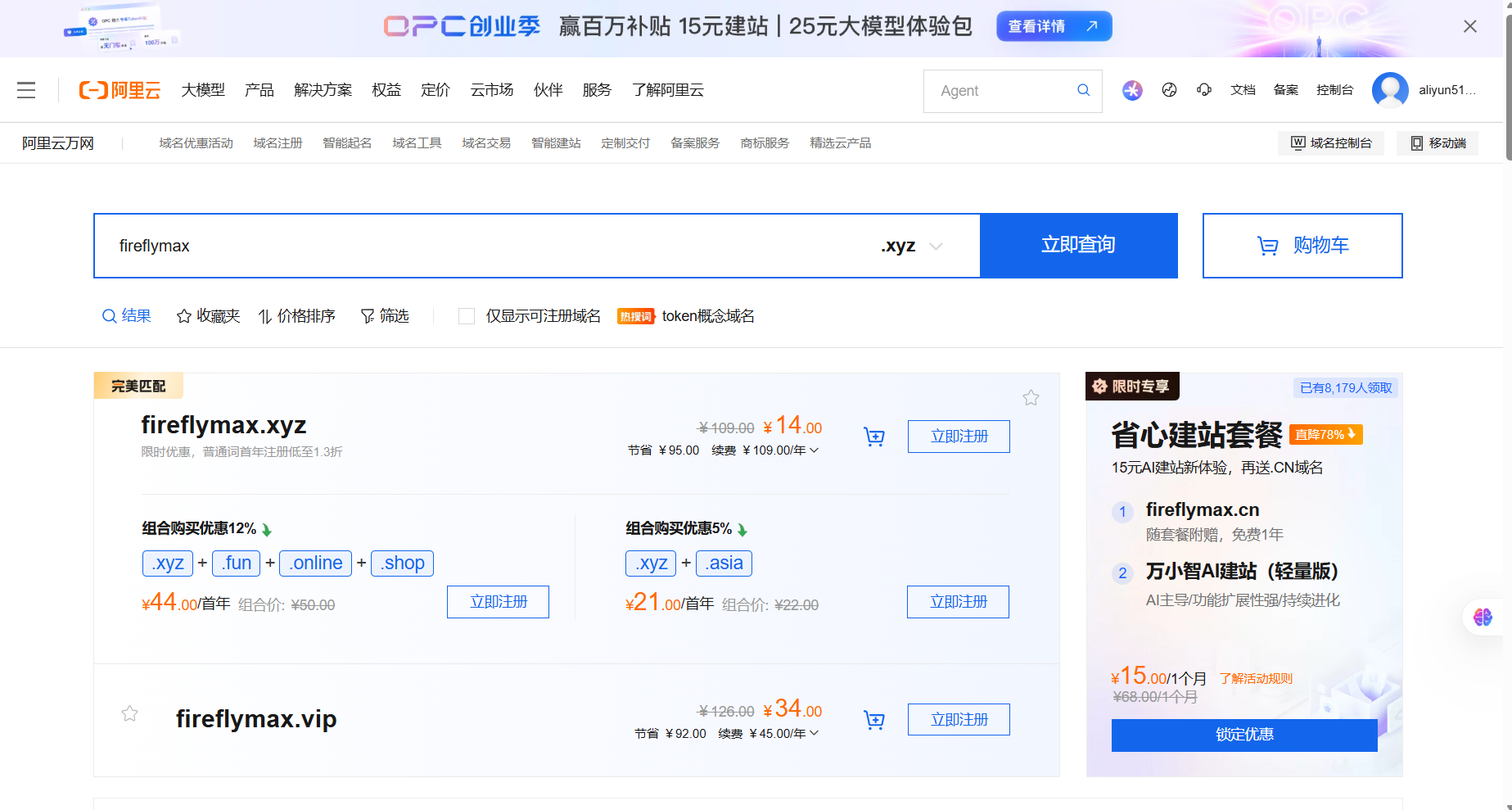
Task: Click the 文档 link in header
Action: (x=1243, y=90)
